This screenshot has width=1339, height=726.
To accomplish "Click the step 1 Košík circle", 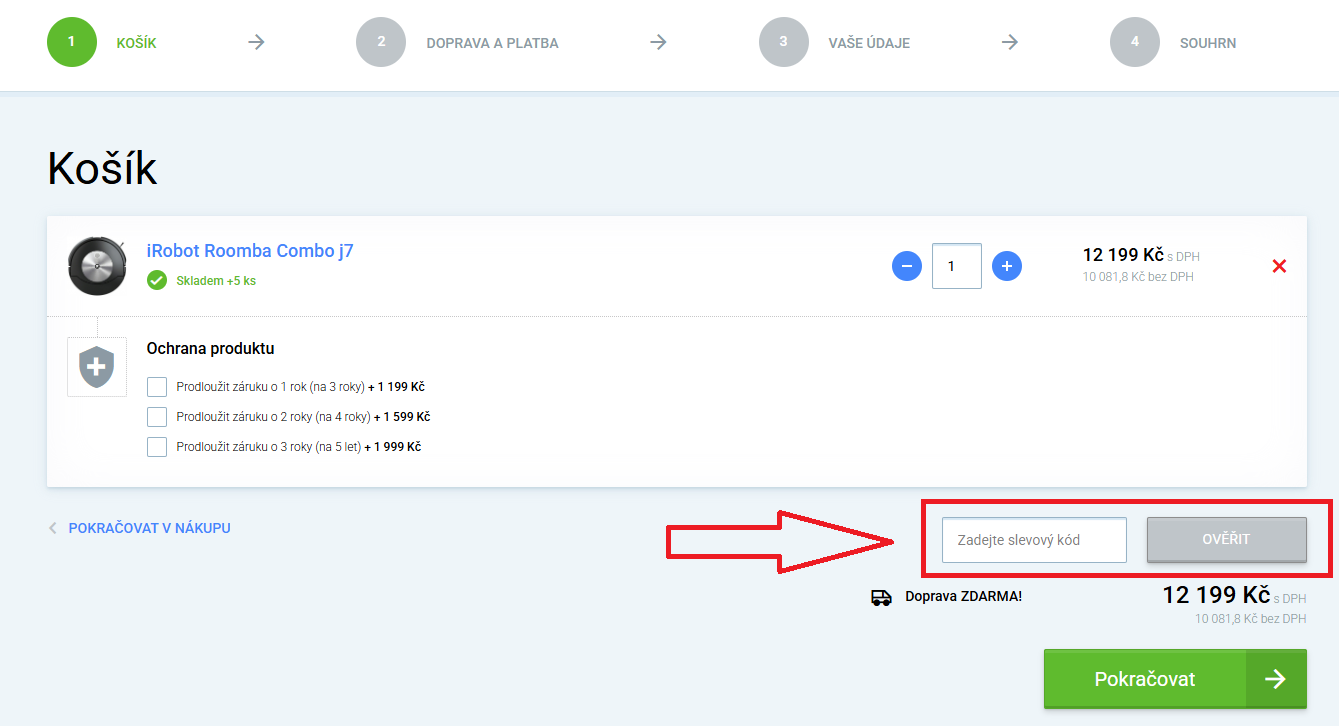I will (x=71, y=43).
